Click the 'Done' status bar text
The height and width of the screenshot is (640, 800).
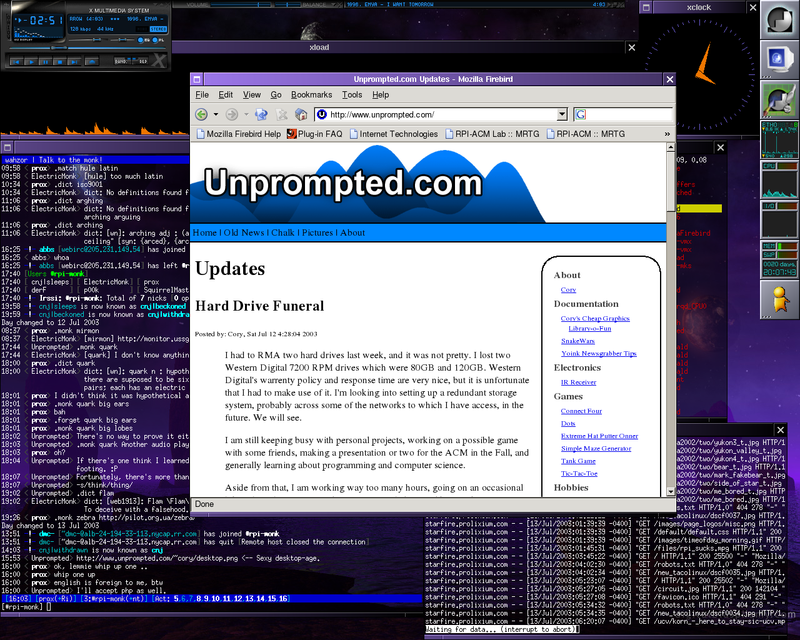[x=204, y=504]
